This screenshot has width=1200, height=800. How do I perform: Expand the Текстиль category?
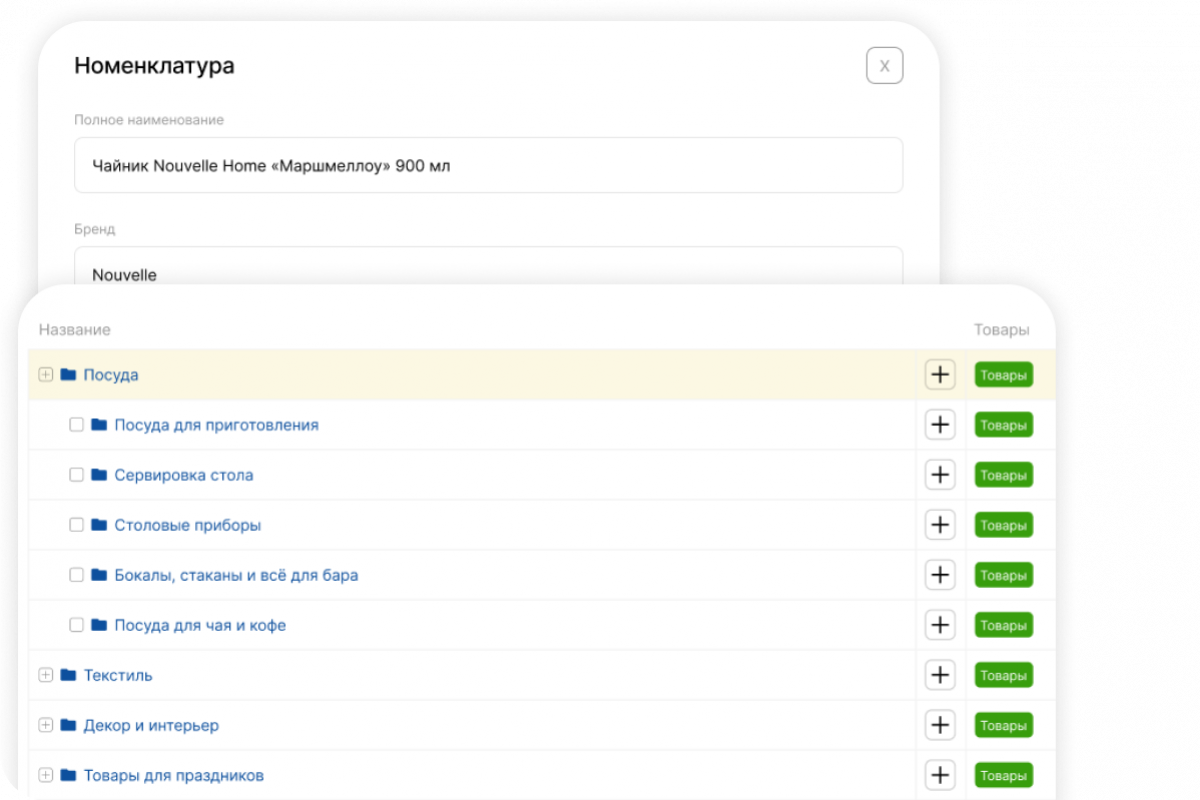tap(45, 675)
